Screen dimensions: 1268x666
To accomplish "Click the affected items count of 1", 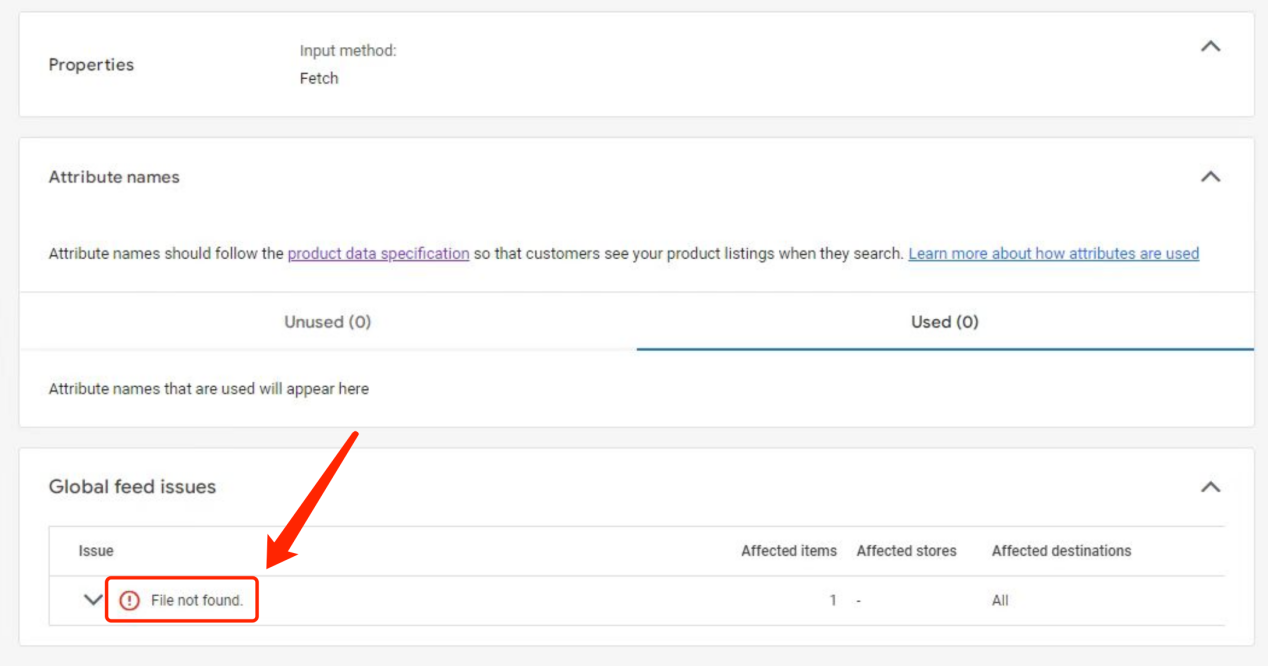I will [x=832, y=600].
